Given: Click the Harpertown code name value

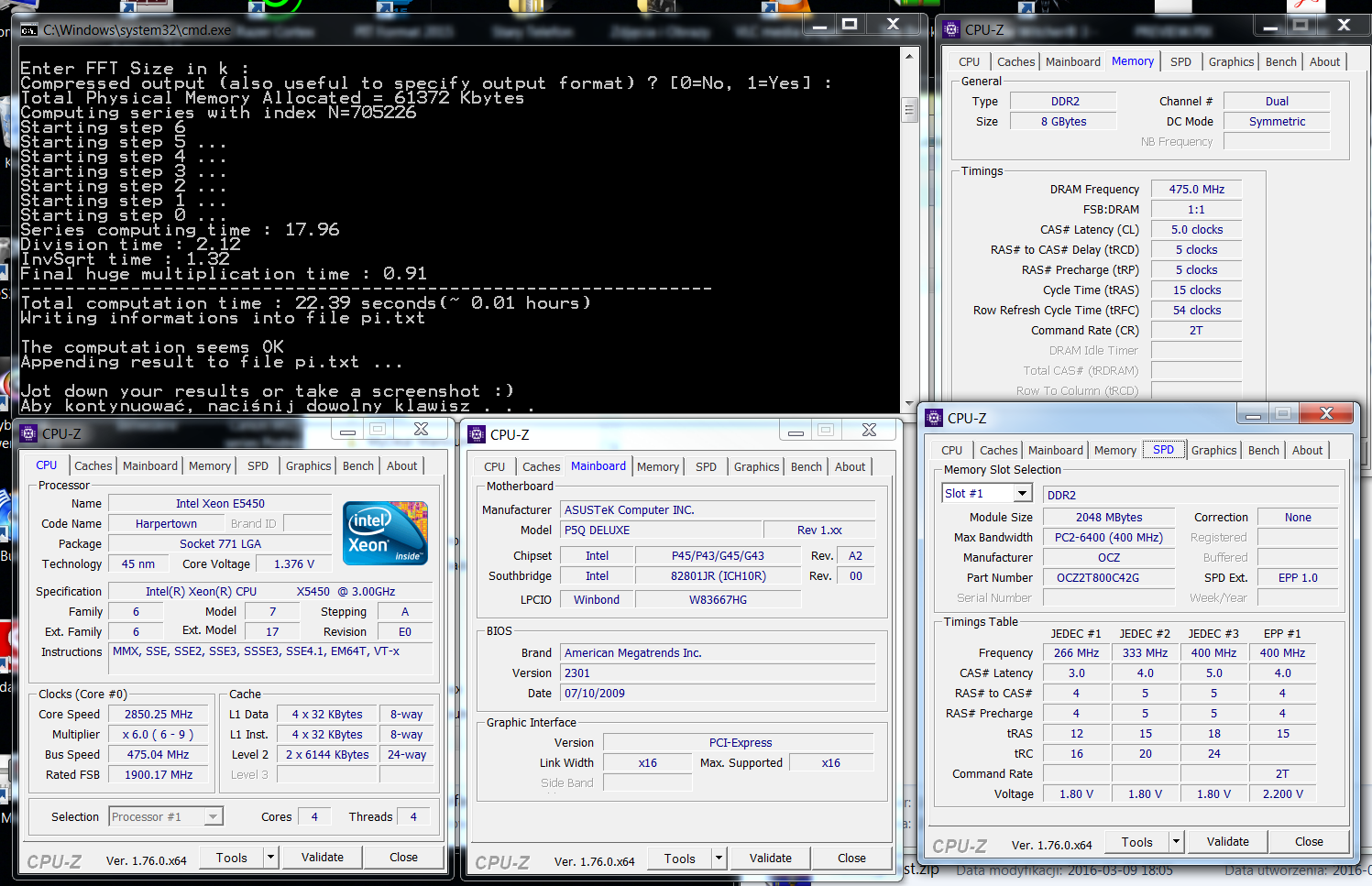Looking at the screenshot, I should click(x=166, y=523).
